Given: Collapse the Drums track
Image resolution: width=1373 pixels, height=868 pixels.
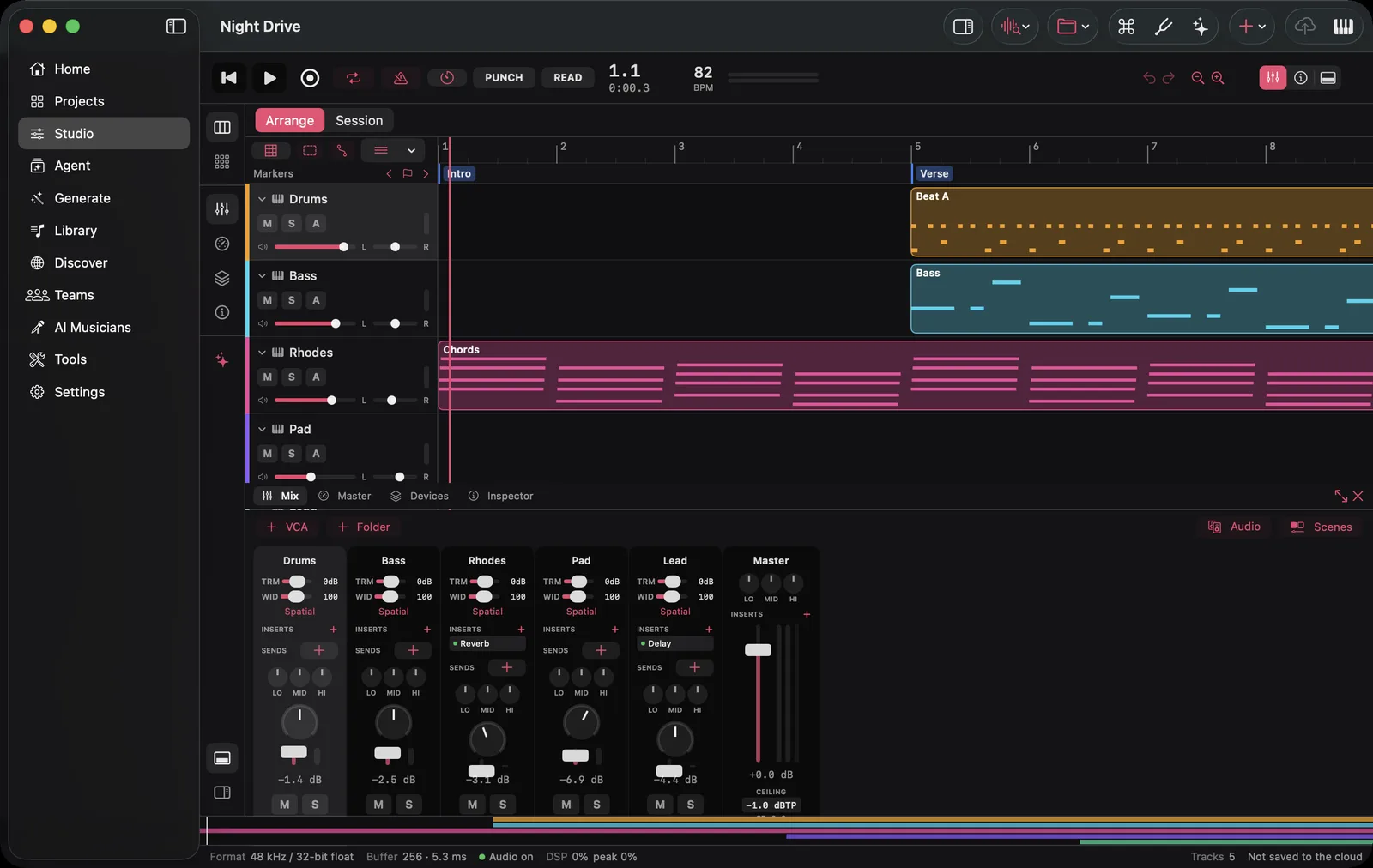Looking at the screenshot, I should pos(262,199).
